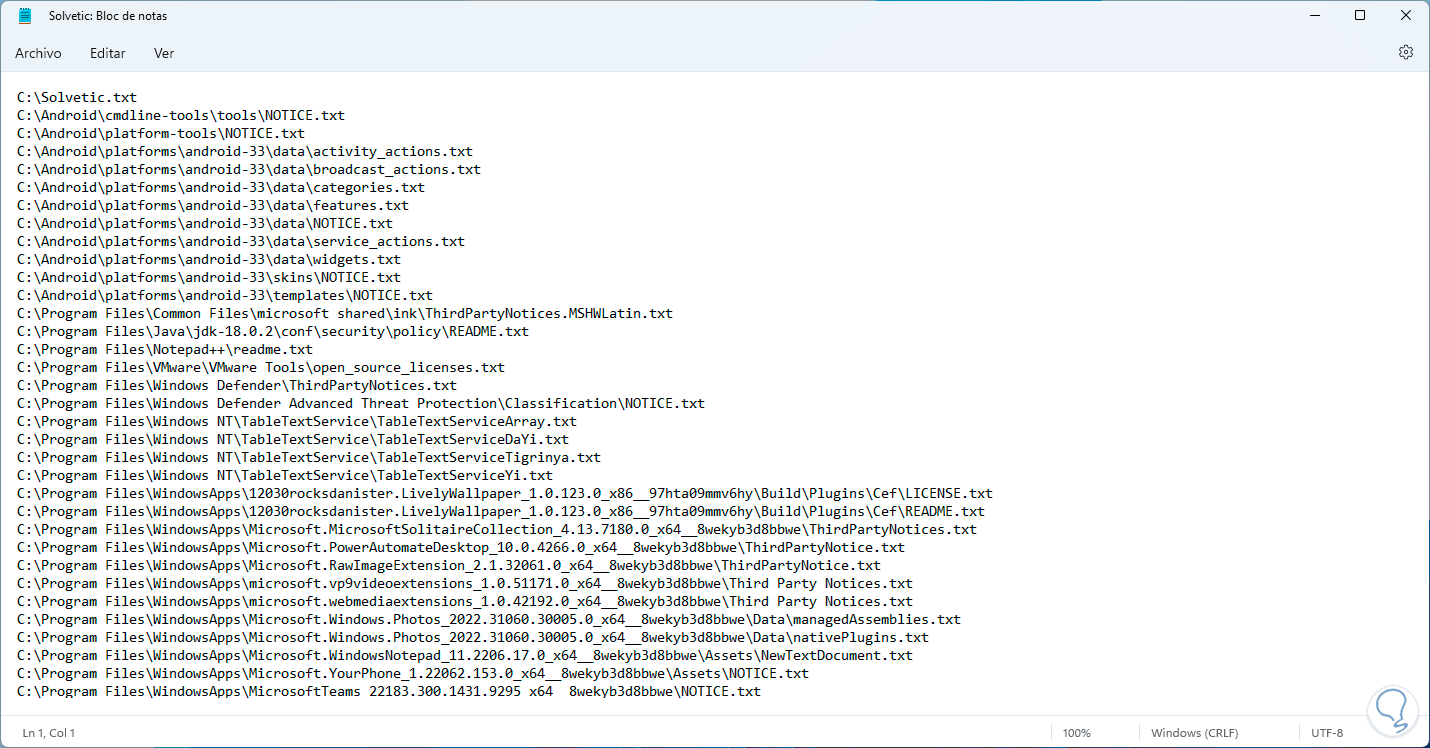Select the categories.txt path line
Screen dimensions: 1430x748
[221, 188]
